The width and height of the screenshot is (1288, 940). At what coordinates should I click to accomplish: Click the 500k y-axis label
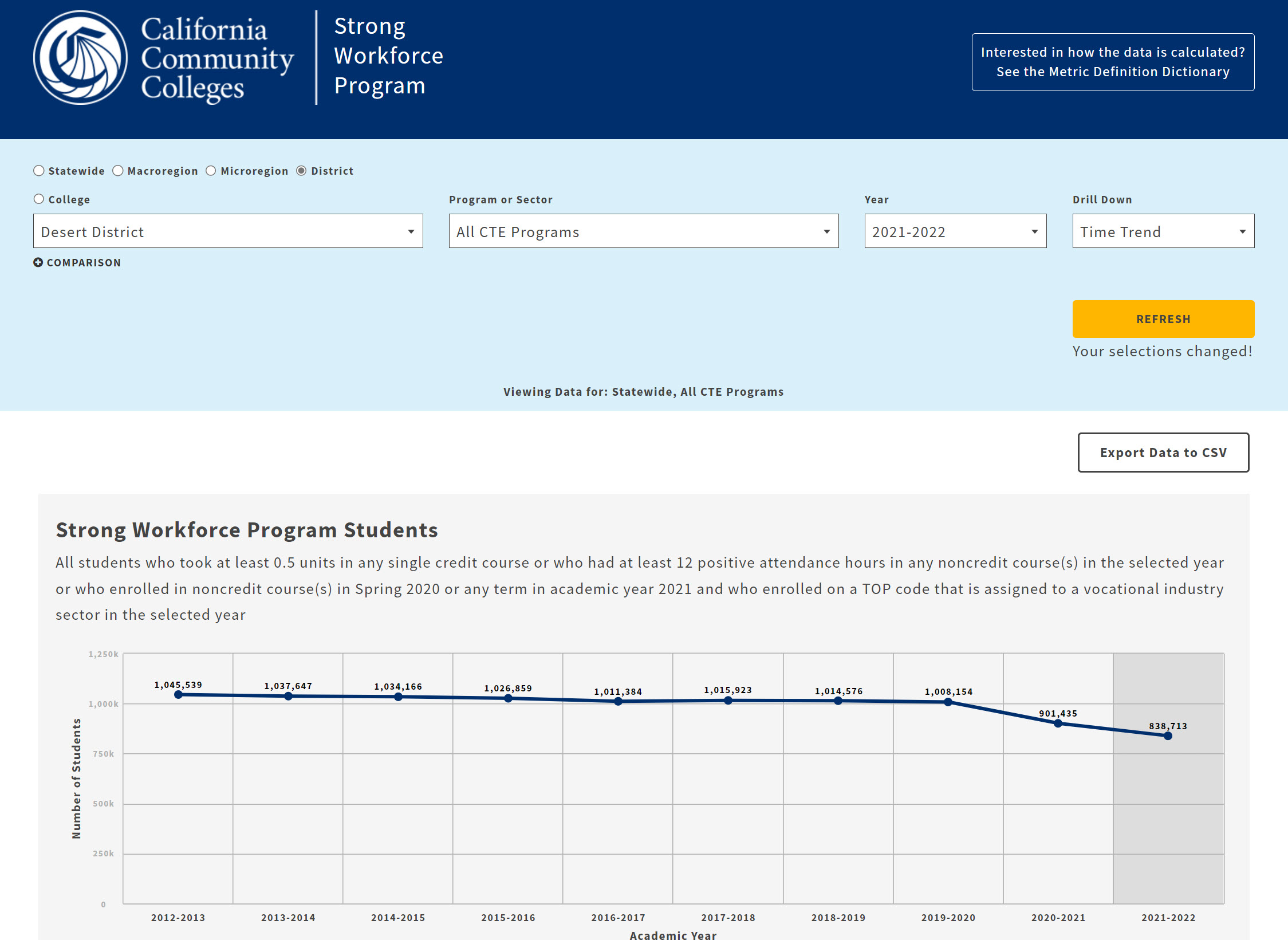[x=104, y=804]
